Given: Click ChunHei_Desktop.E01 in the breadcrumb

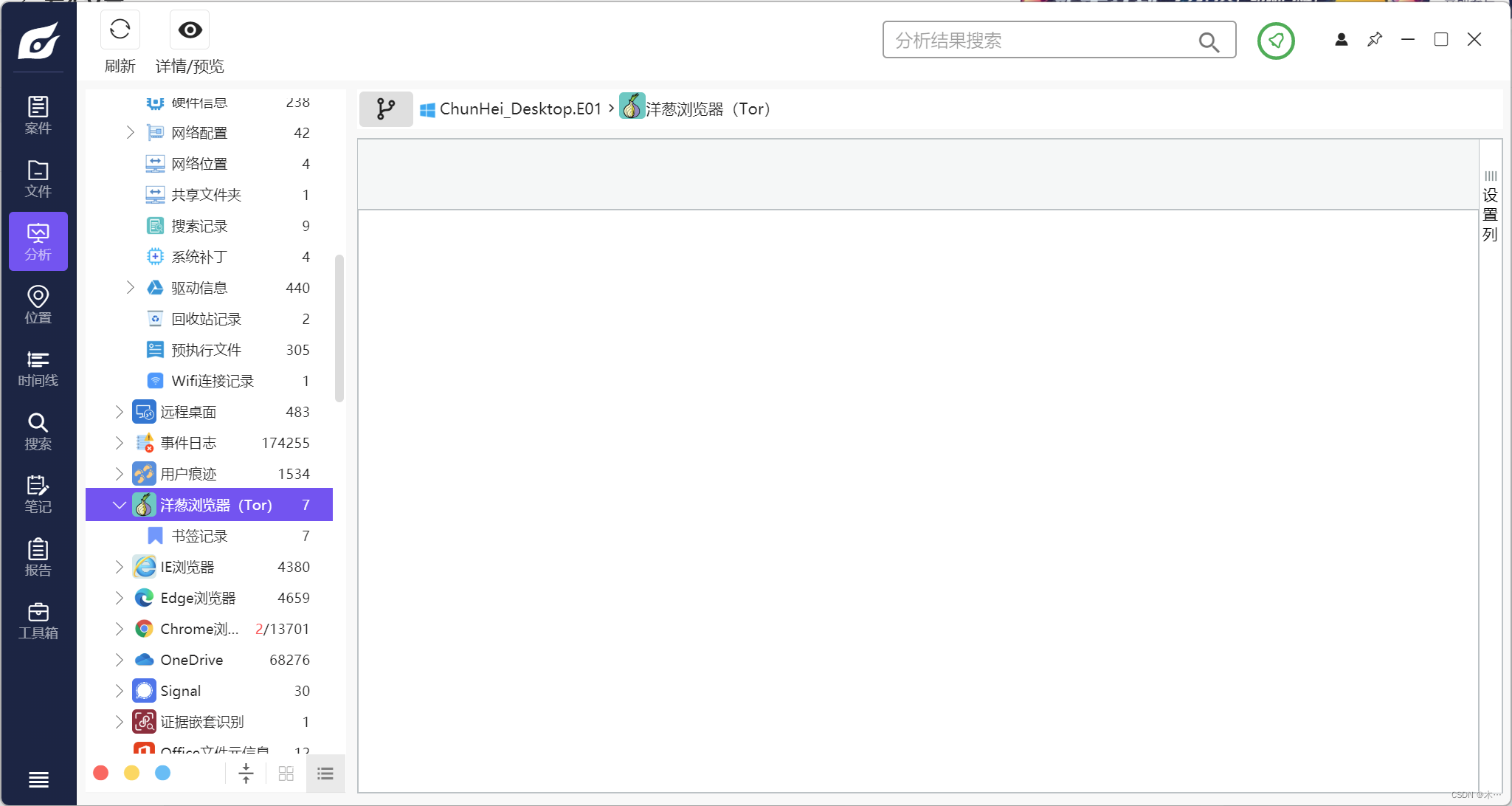Looking at the screenshot, I should 519,109.
